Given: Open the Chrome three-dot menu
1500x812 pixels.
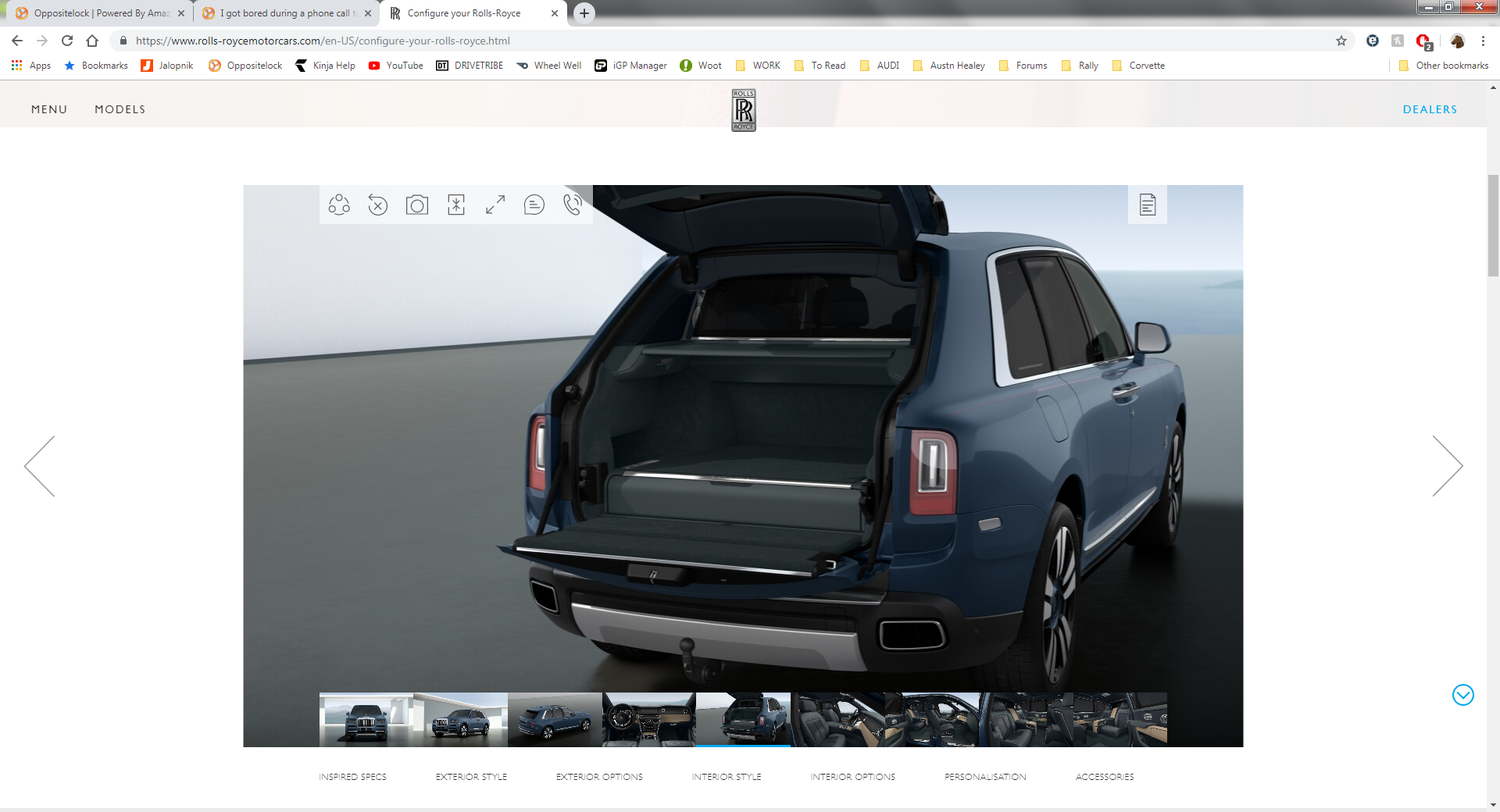Looking at the screenshot, I should [x=1483, y=41].
